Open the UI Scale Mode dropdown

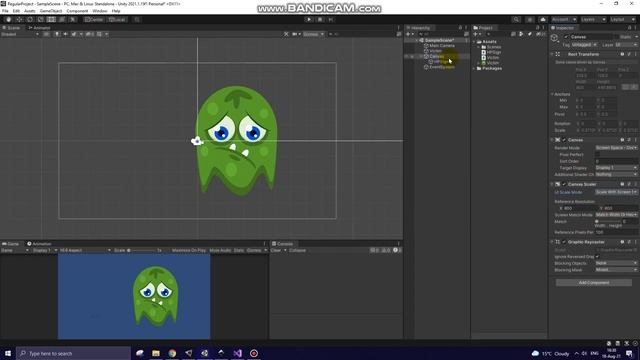616,192
